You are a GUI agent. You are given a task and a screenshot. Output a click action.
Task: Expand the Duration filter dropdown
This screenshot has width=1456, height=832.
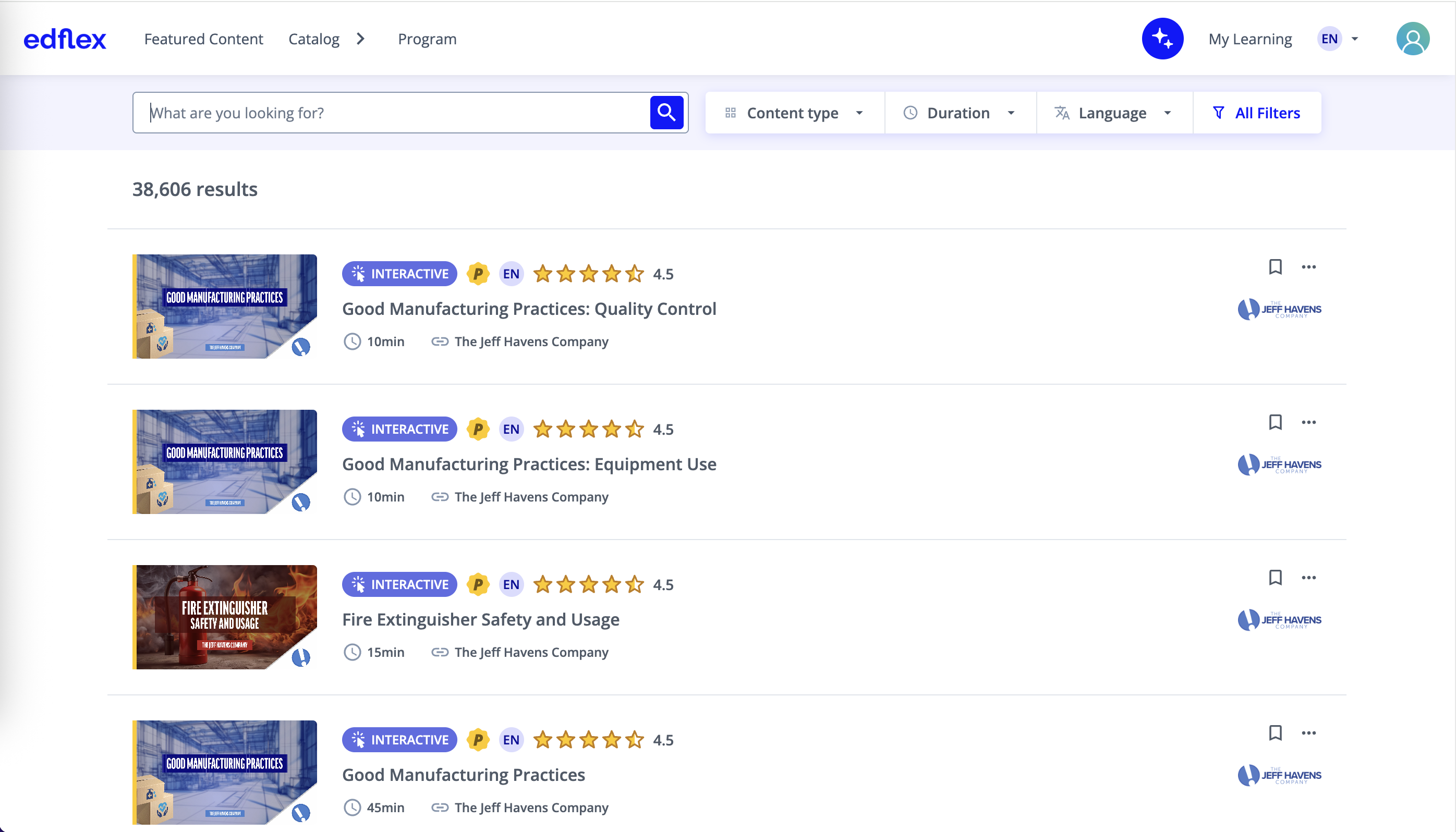pos(960,113)
